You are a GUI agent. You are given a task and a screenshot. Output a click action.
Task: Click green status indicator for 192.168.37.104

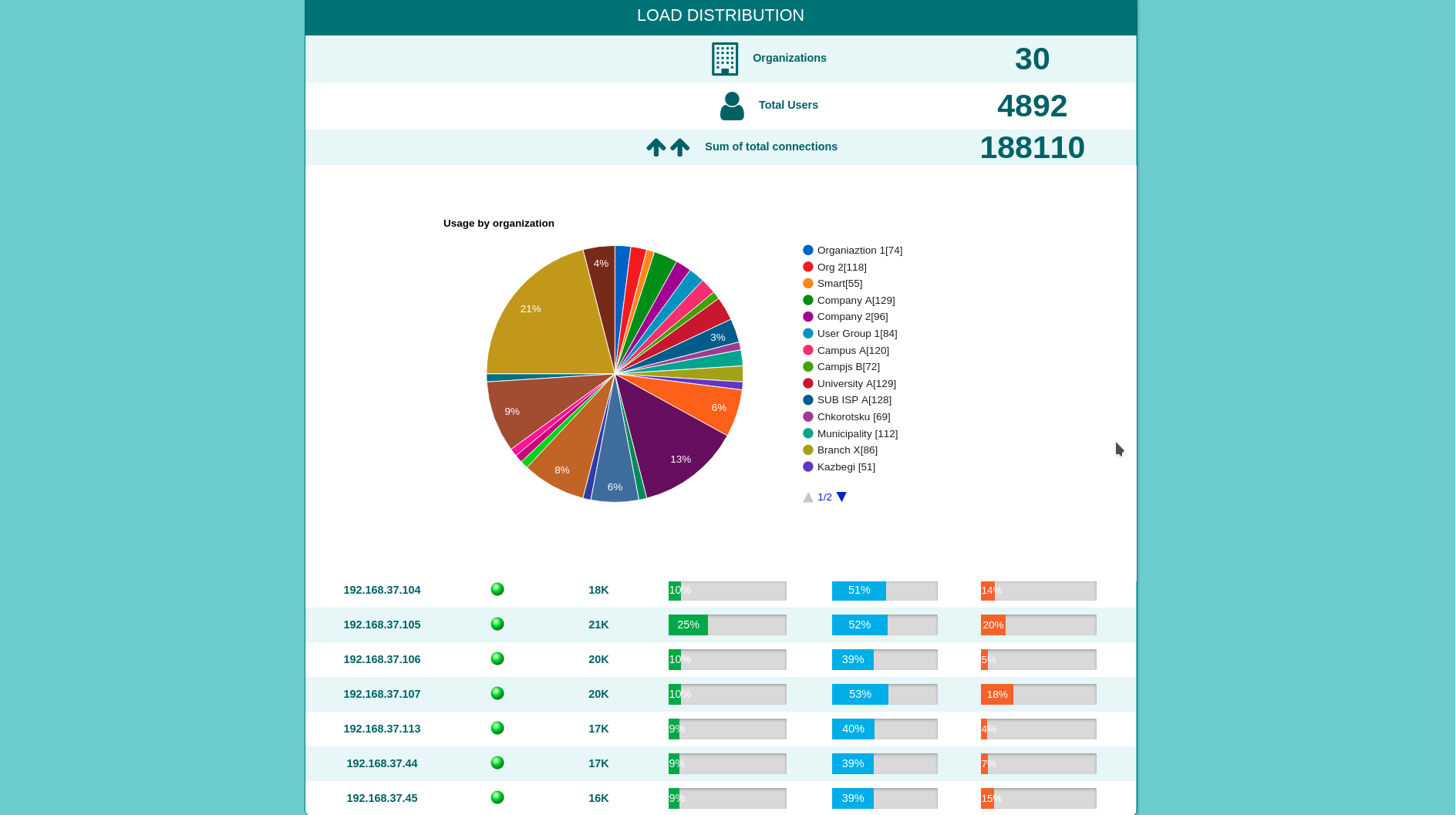click(x=497, y=589)
